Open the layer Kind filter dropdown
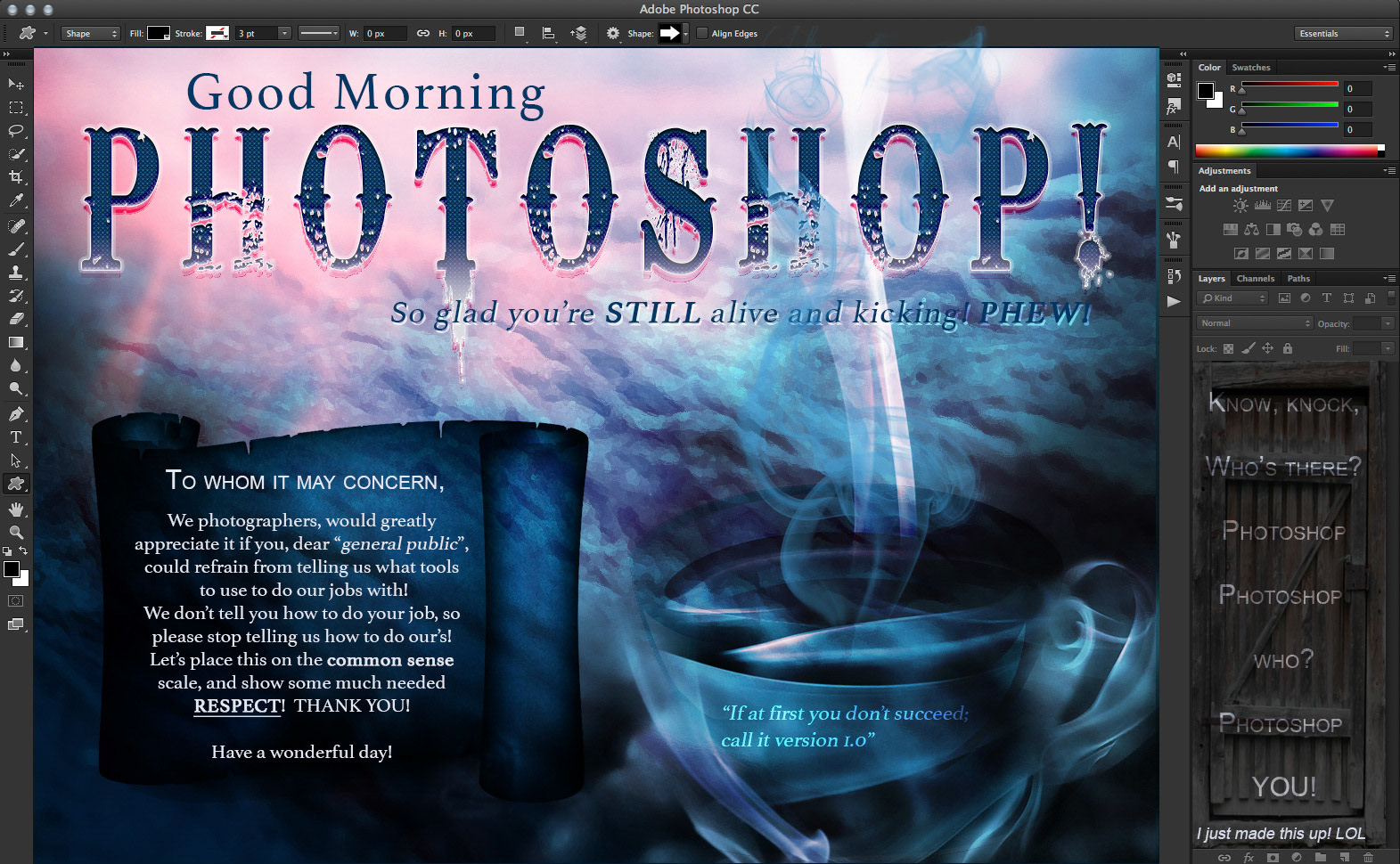 click(x=1232, y=298)
